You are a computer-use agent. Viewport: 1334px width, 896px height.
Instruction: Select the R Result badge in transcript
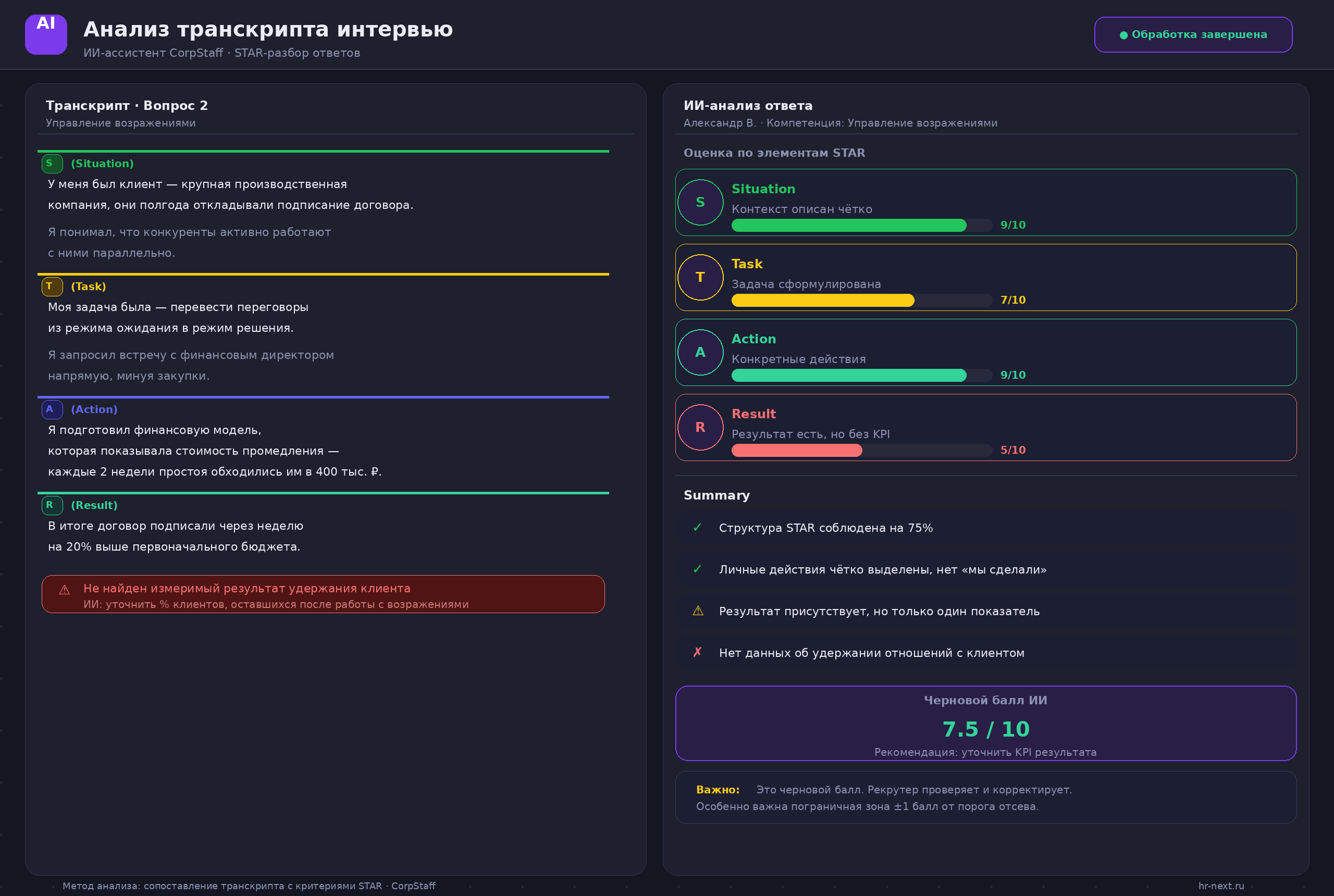52,505
